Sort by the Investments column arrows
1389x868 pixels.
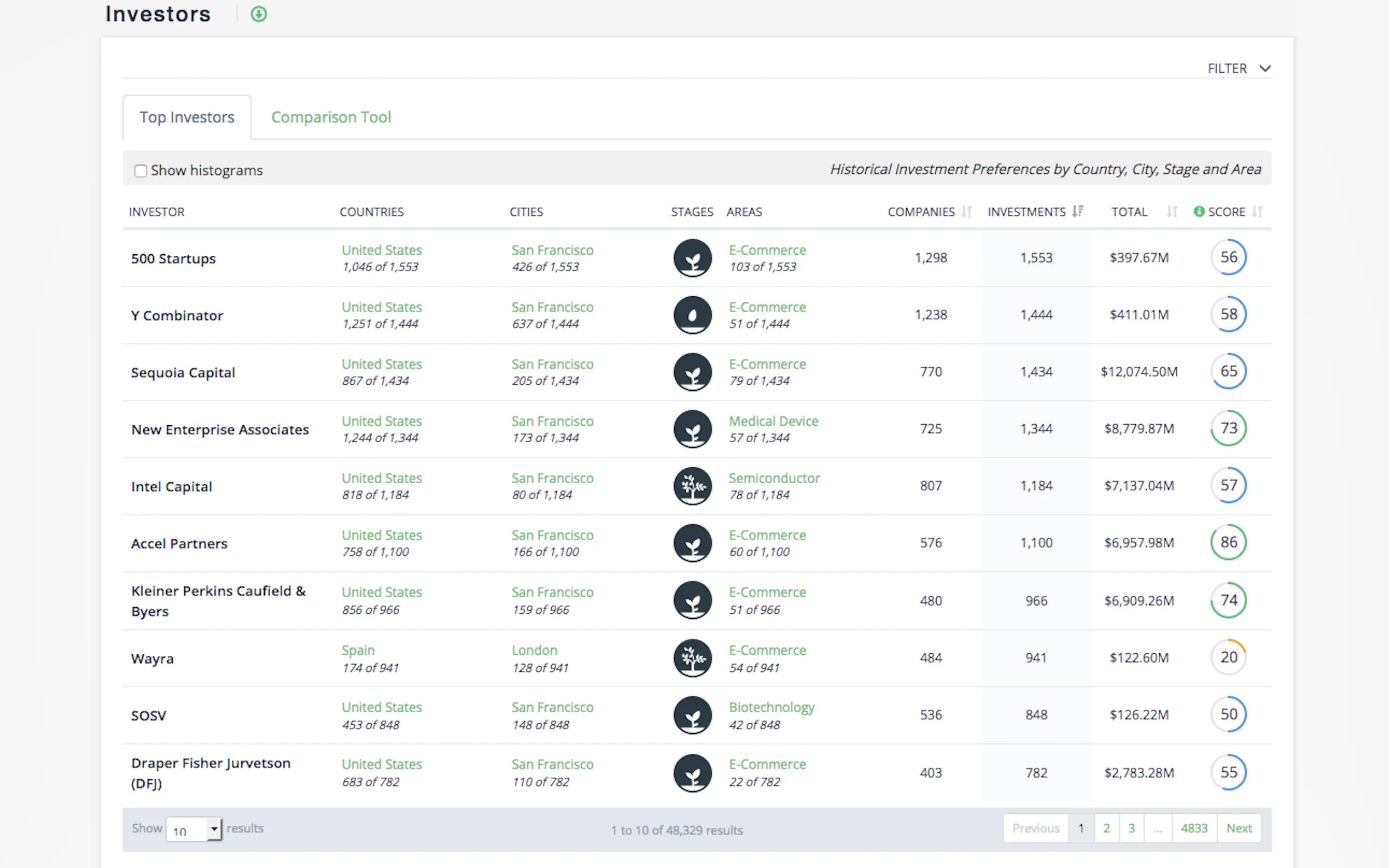pos(1078,211)
